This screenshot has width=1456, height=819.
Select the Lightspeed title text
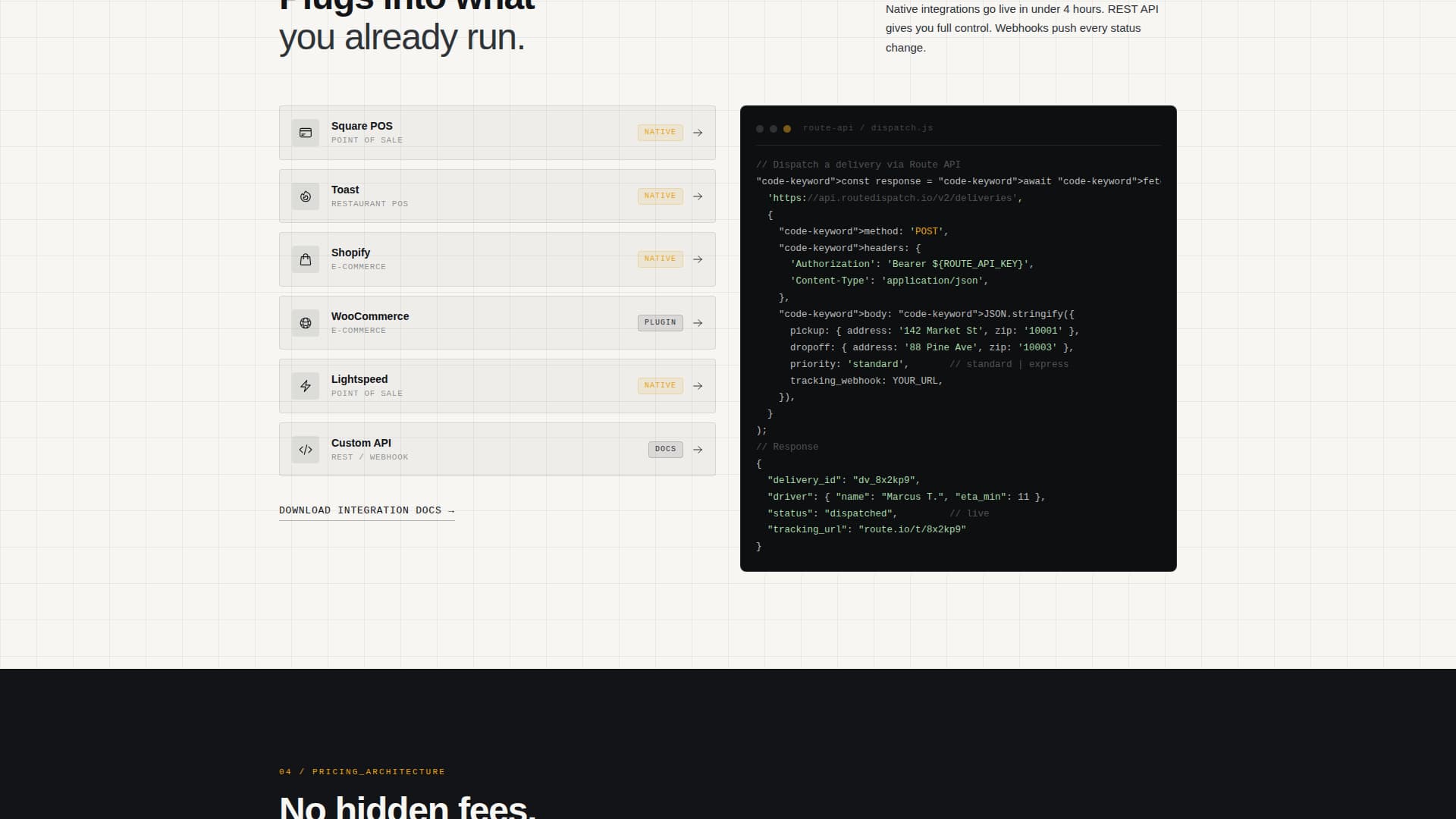click(359, 379)
